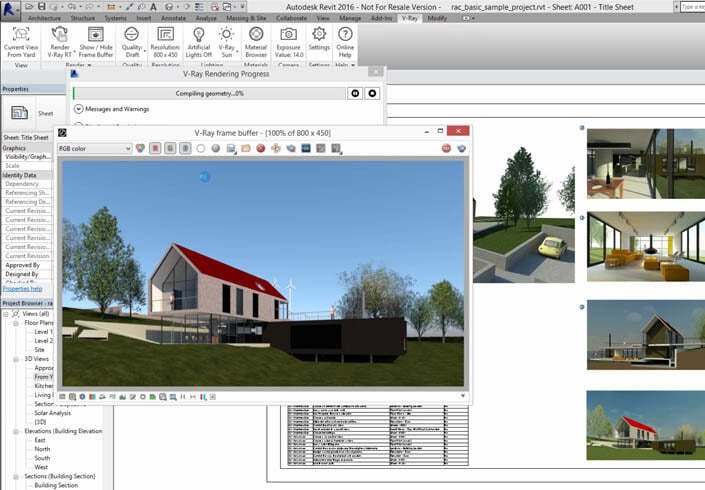Select Solar Analysis in Project Browser
This screenshot has height=490, width=705.
(x=53, y=413)
